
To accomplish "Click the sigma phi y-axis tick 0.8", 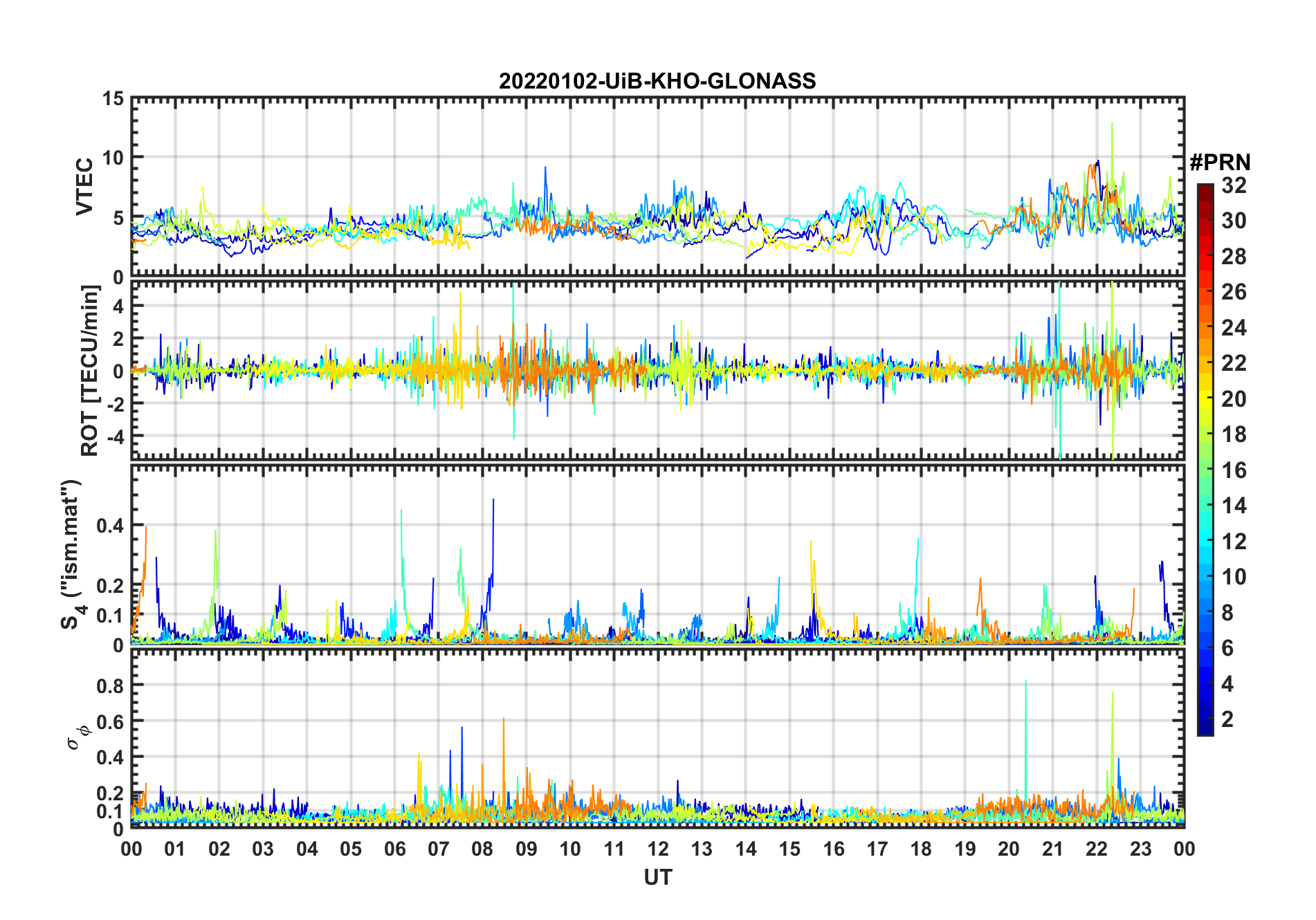I will 110,686.
